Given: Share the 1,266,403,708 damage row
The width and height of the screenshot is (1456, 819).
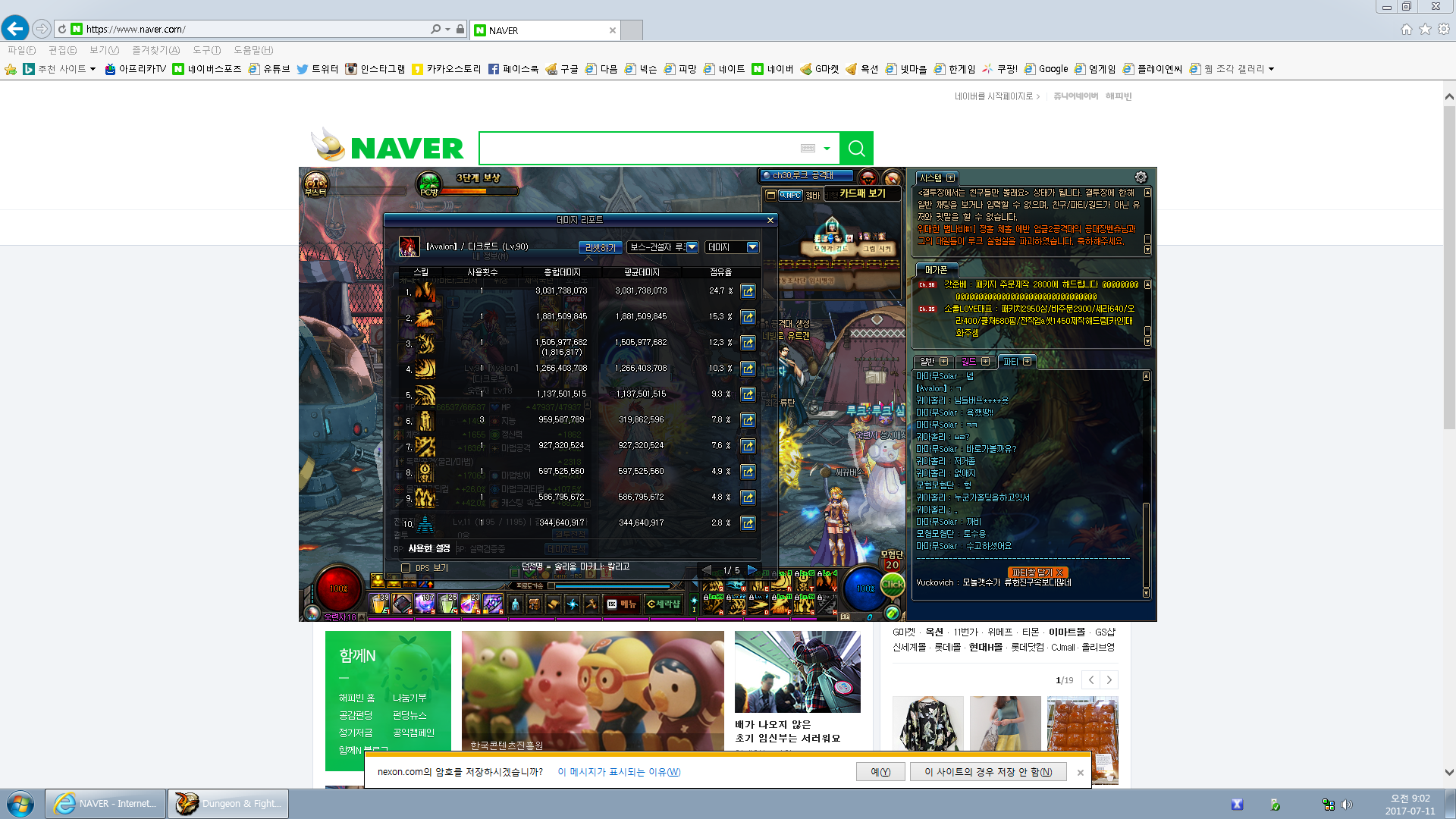Looking at the screenshot, I should point(748,369).
